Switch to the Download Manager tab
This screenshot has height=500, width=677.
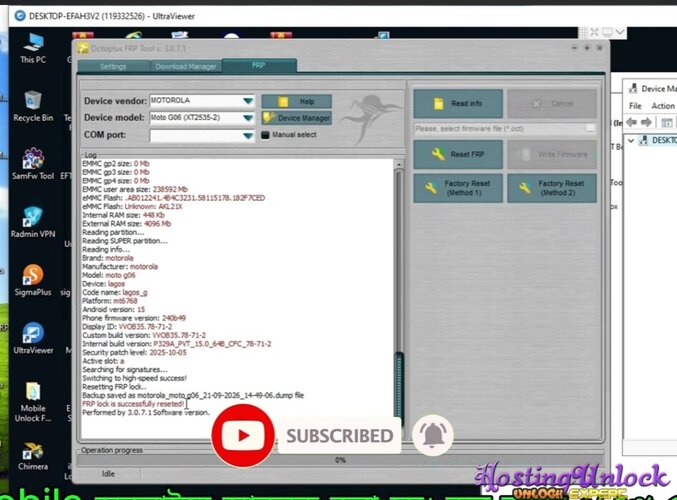(x=186, y=66)
